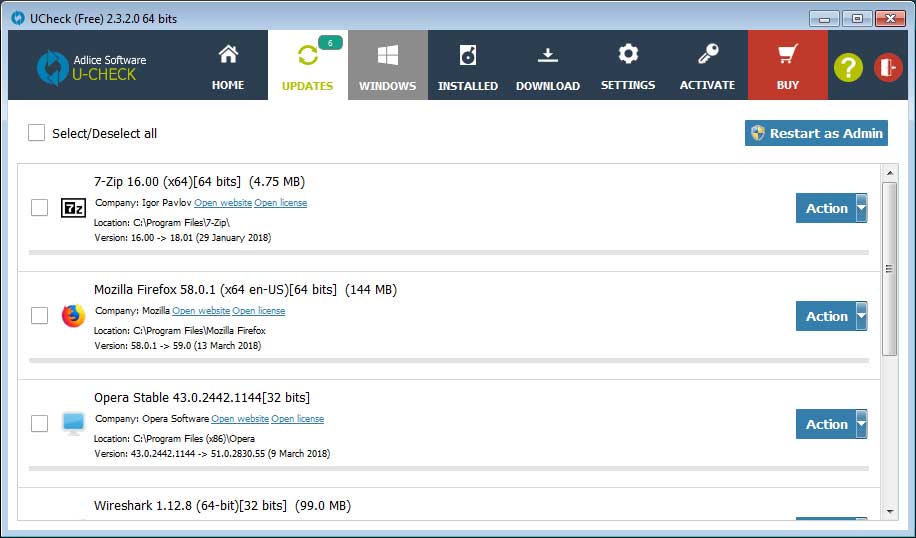This screenshot has height=538, width=916.
Task: Click Restart as Admin button
Action: pos(816,133)
